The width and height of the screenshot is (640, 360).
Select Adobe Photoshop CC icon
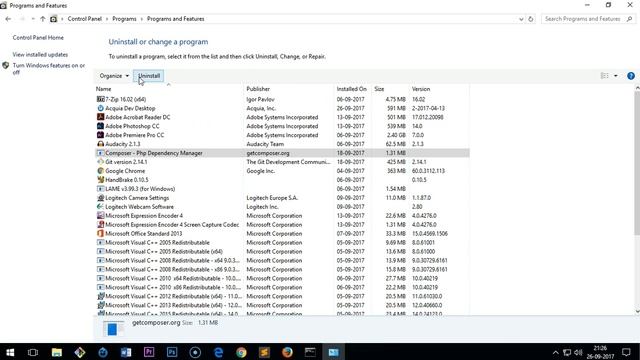[x=100, y=126]
